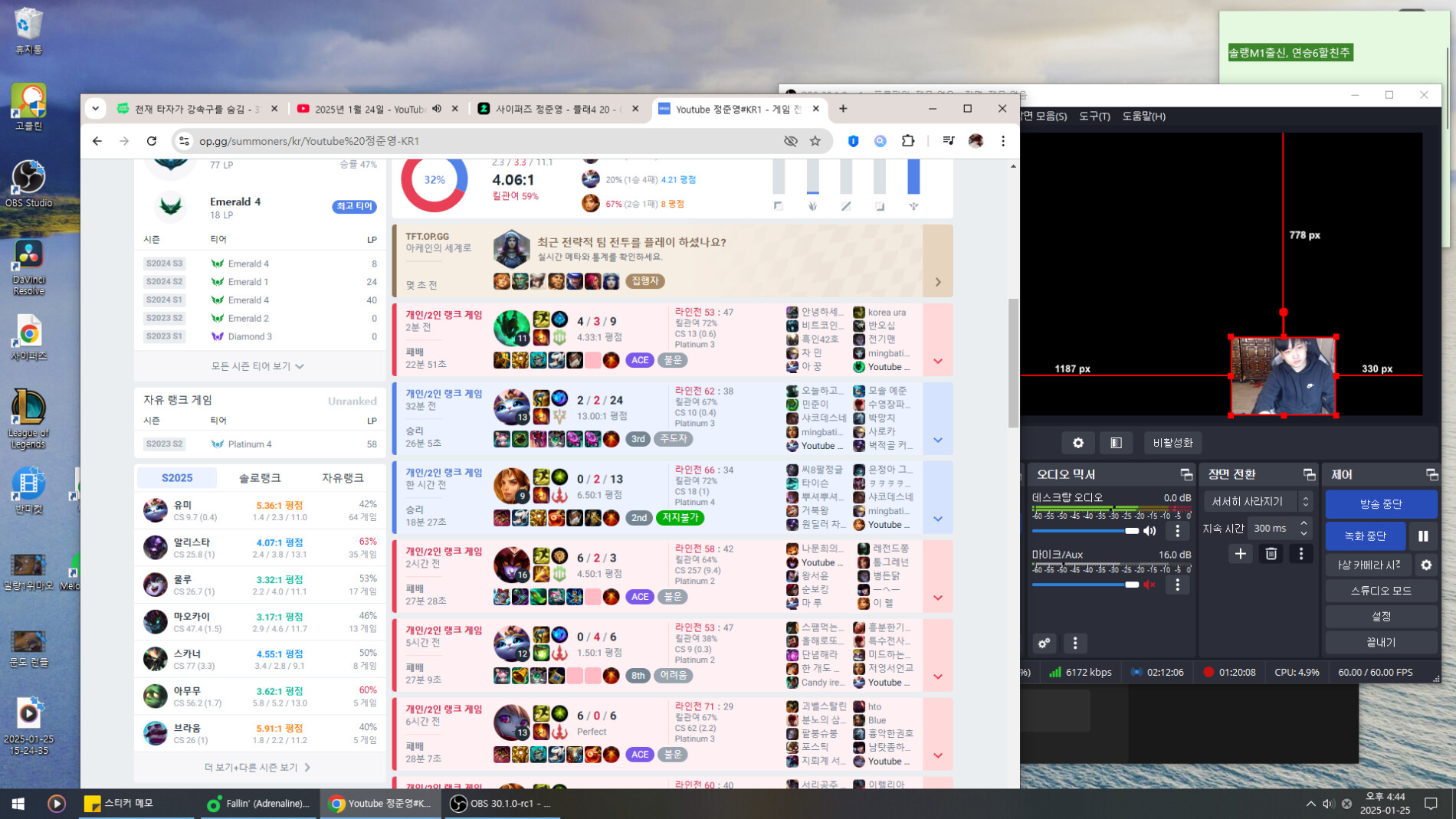Click the op.gg address bar URL
This screenshot has height=819, width=1456.
pyautogui.click(x=460, y=141)
